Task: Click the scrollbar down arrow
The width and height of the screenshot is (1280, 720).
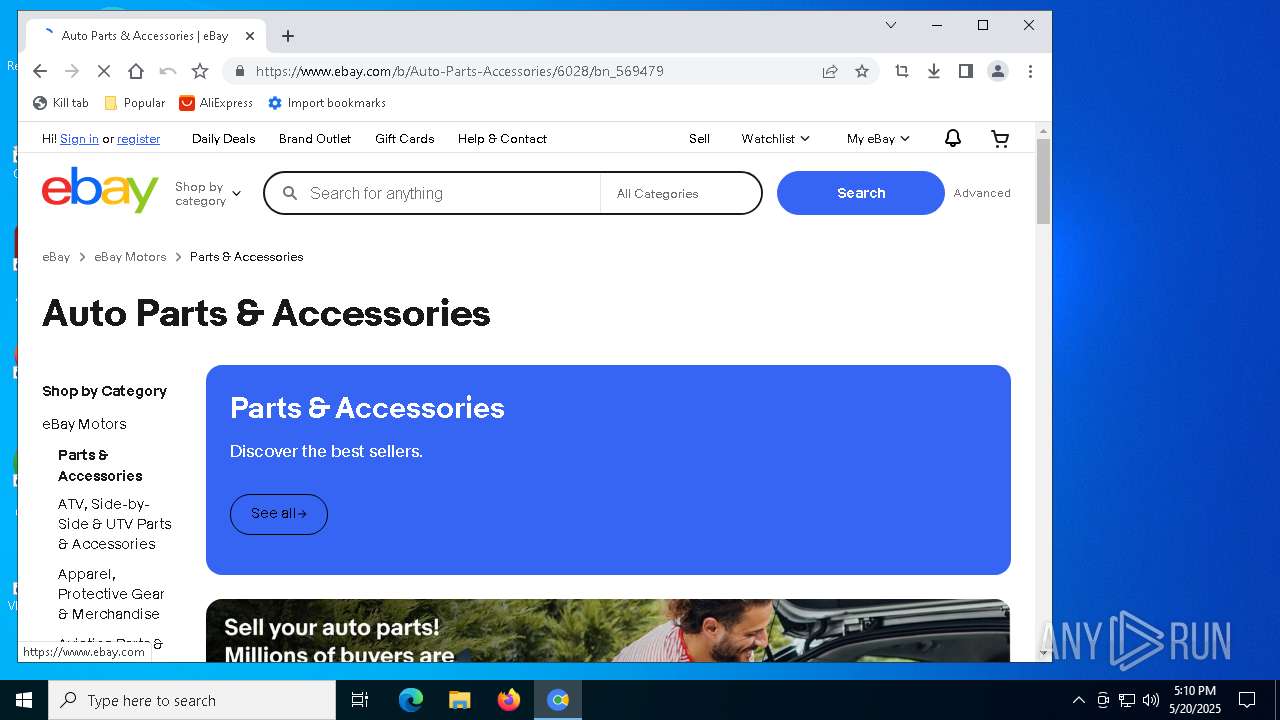Action: point(1044,653)
